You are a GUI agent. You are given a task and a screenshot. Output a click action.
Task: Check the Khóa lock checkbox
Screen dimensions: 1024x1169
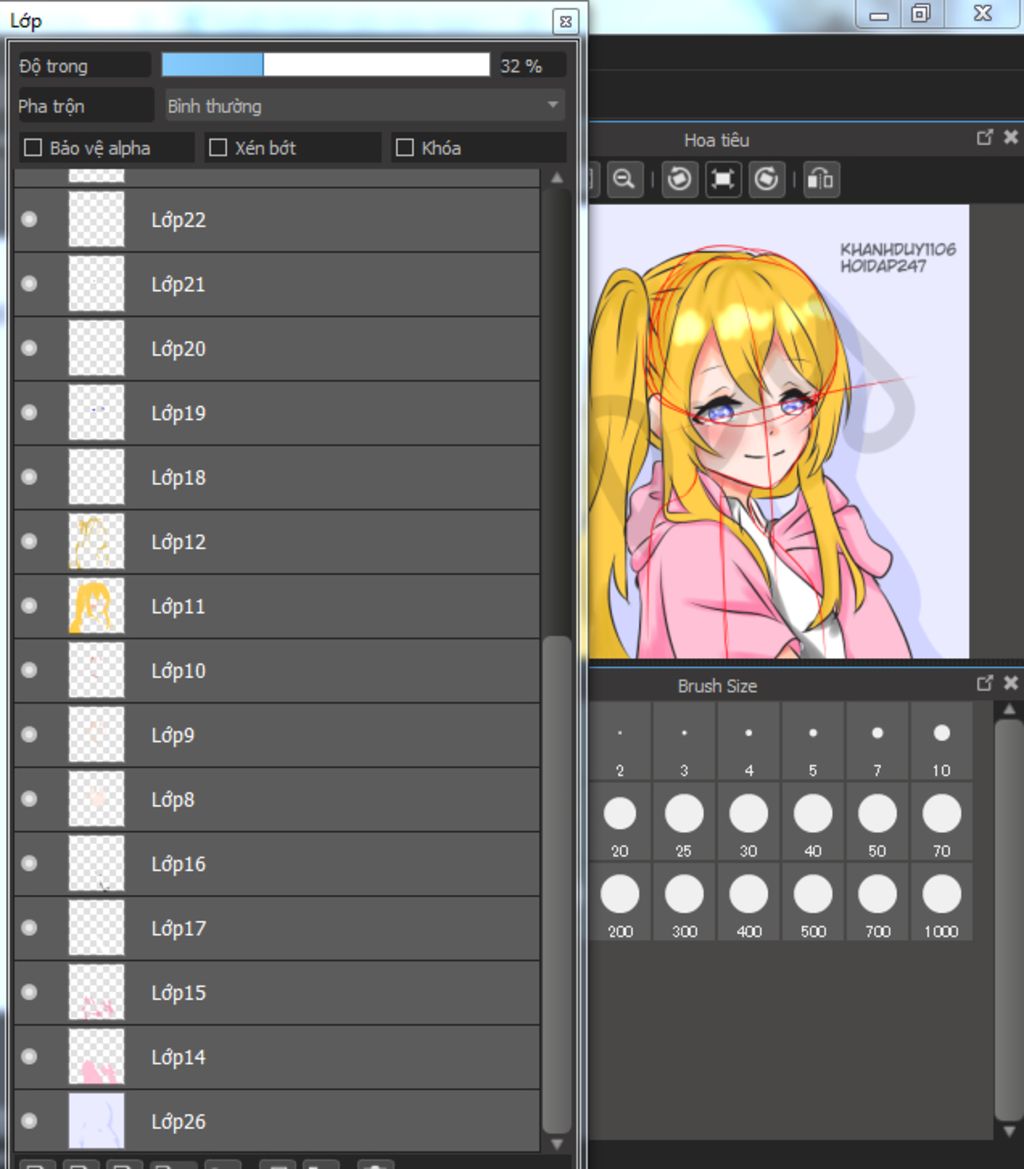coord(404,148)
